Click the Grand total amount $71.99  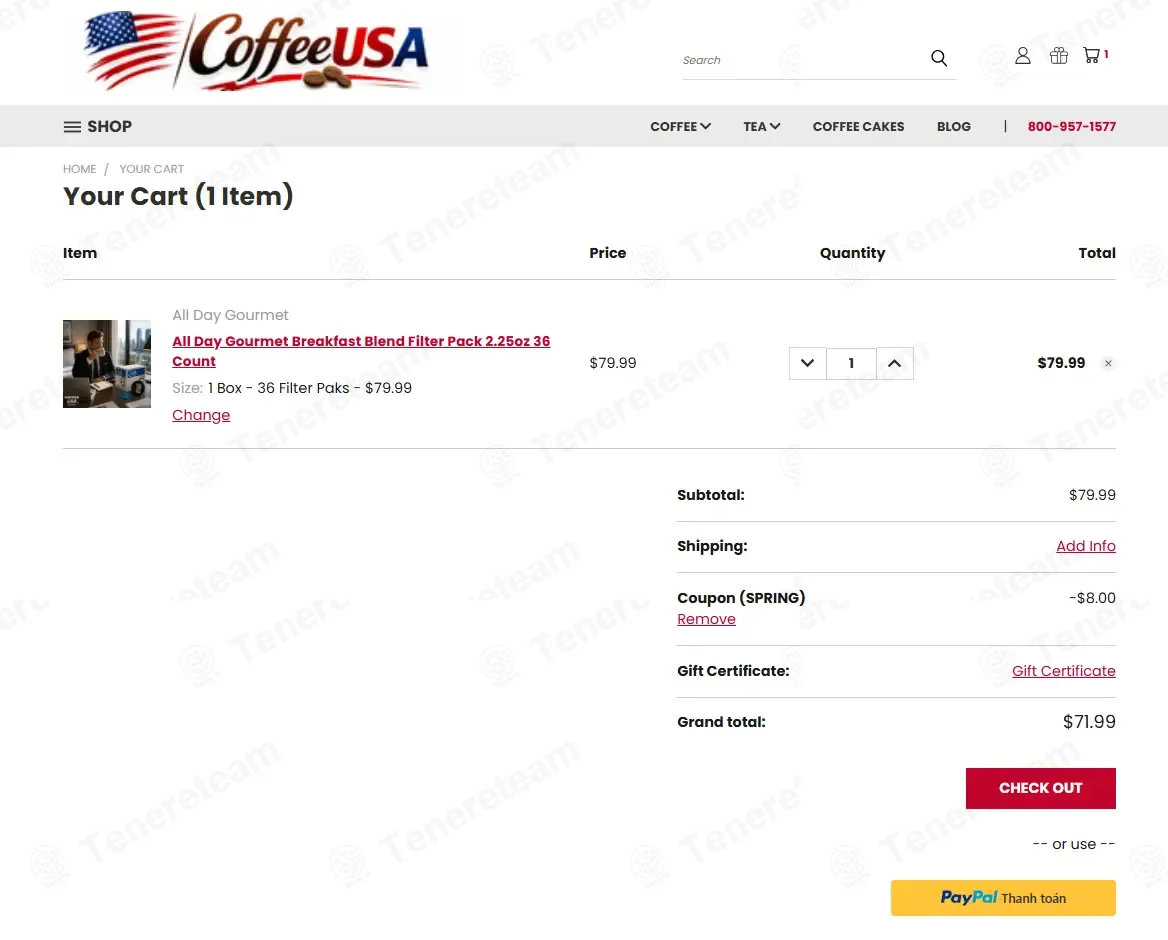(1088, 722)
